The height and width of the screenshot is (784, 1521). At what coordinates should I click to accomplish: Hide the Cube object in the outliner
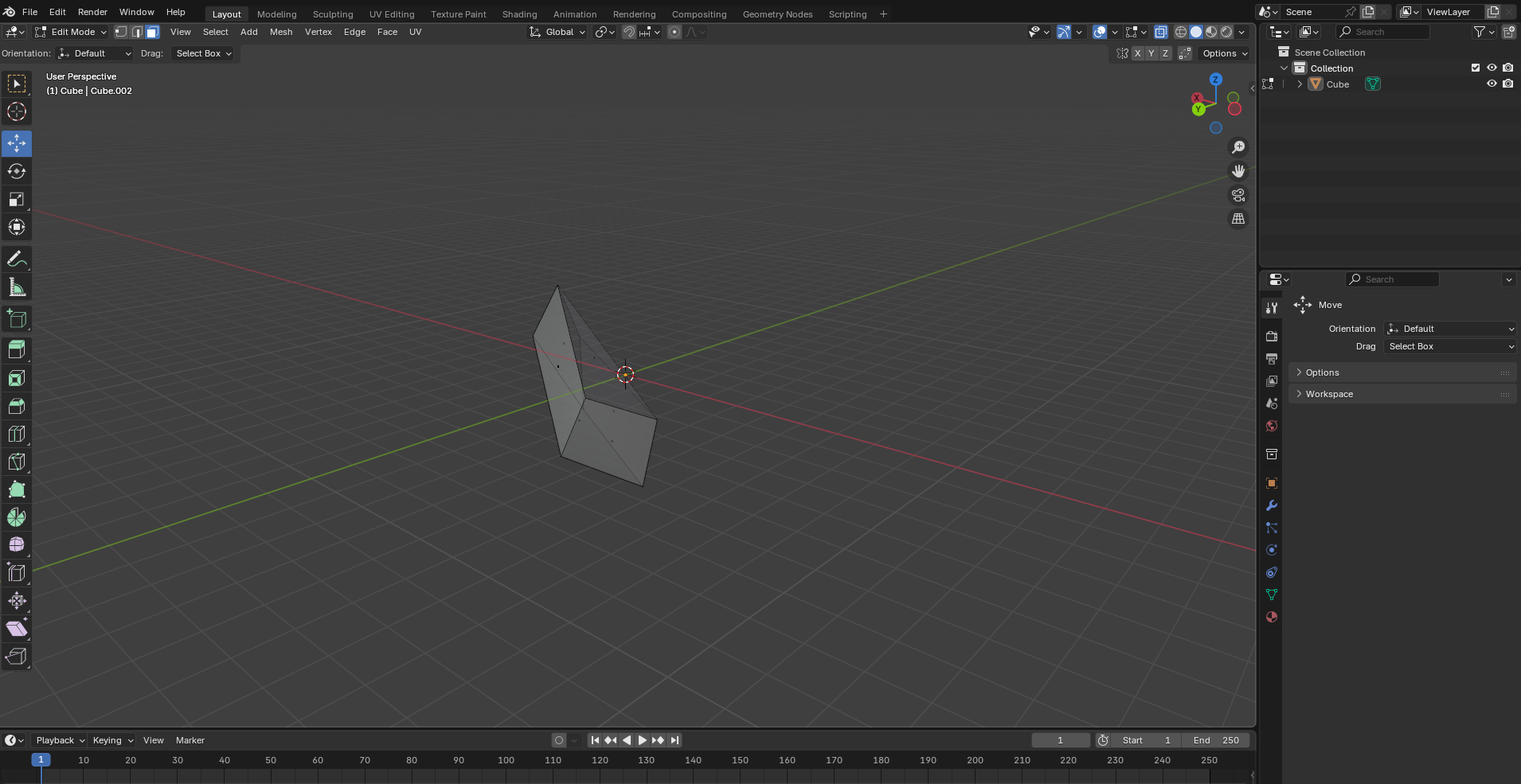1490,84
